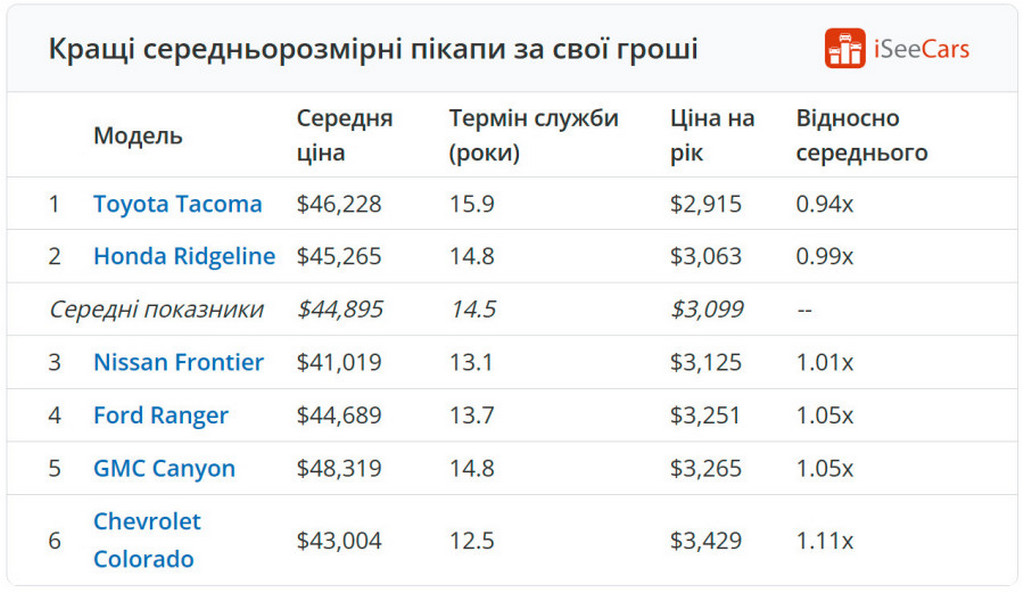The width and height of the screenshot is (1024, 593).
Task: Open the Honda Ridgeline link
Action: 184,256
